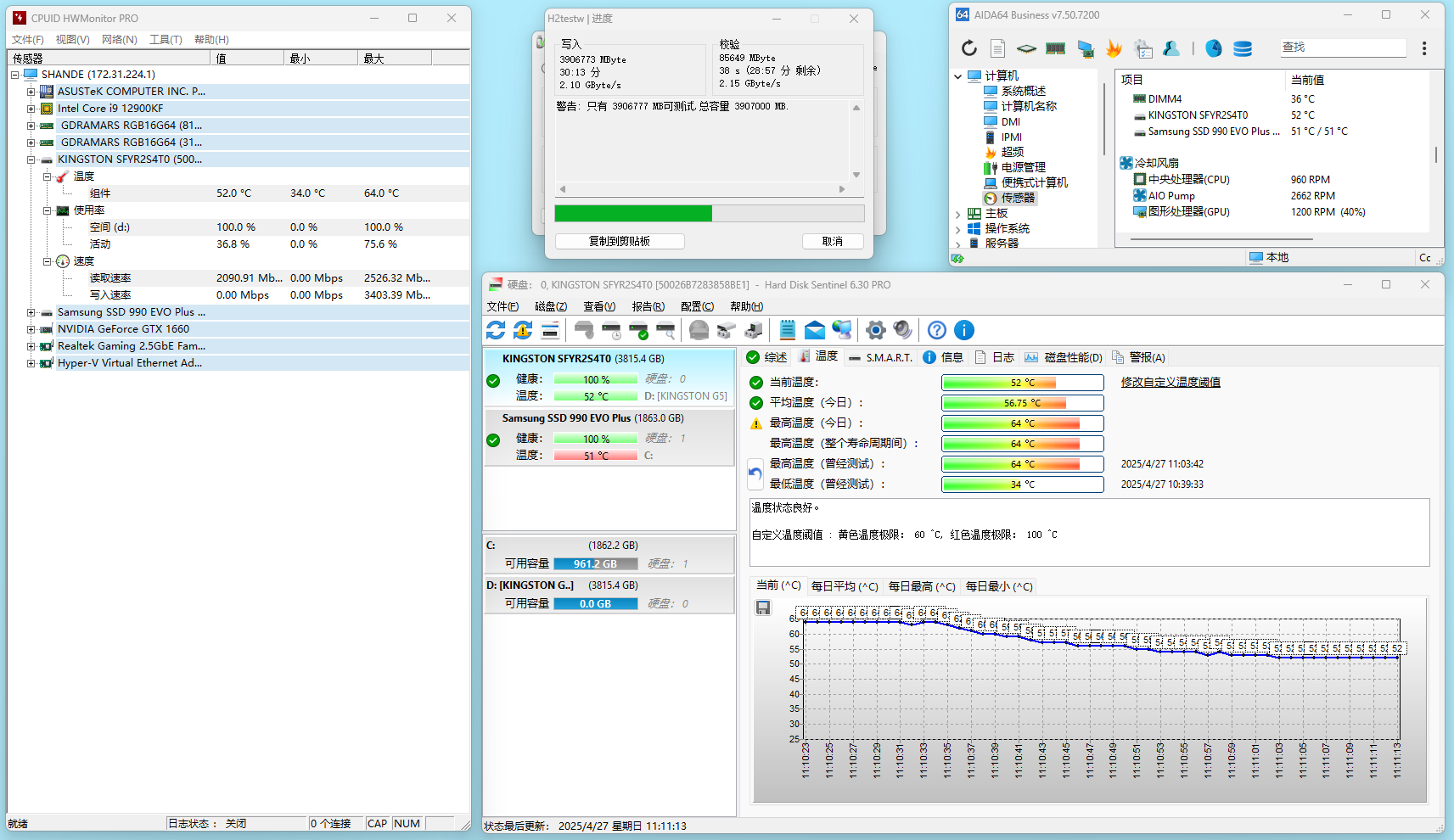Click the AIDA64 memory benchmark RAM icon
1454x840 pixels.
click(x=1055, y=48)
